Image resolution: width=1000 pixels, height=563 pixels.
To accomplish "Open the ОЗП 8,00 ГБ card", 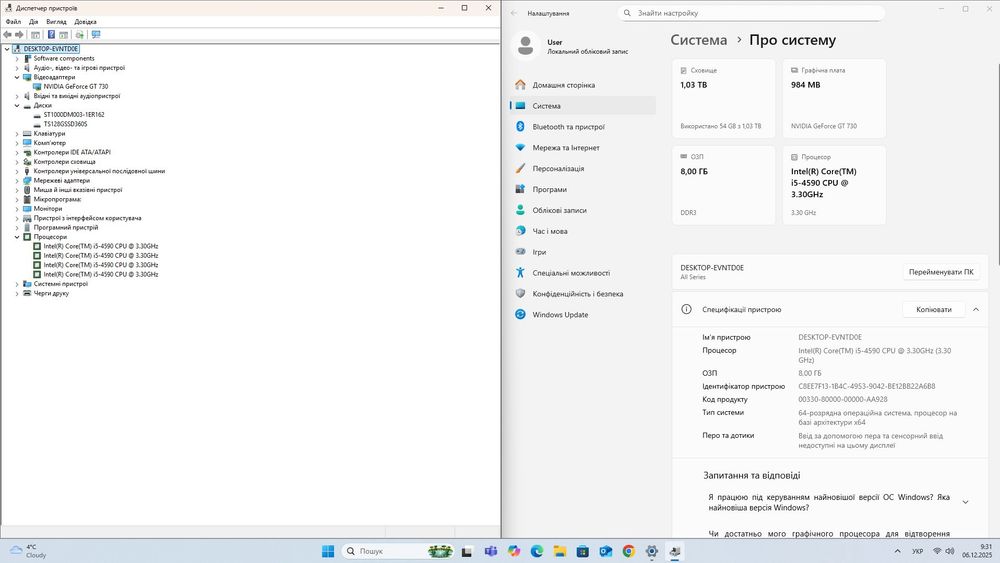I will coord(723,185).
